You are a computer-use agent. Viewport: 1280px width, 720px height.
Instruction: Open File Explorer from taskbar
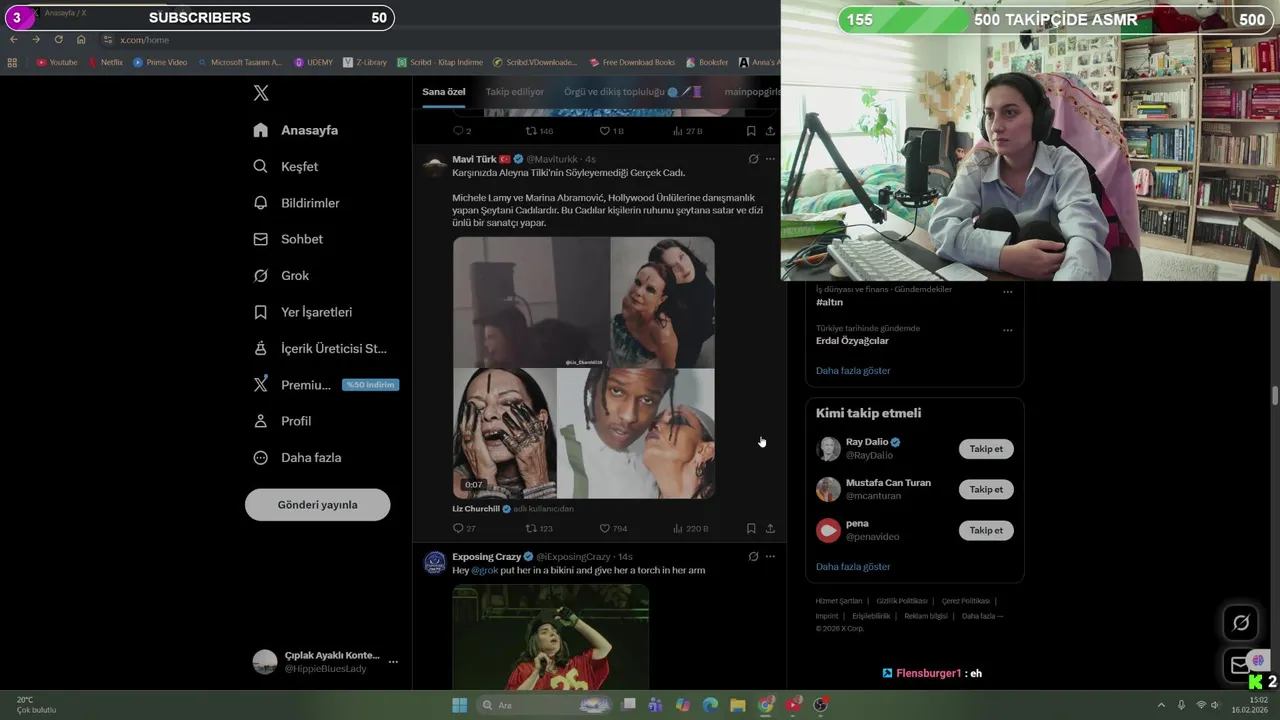[x=737, y=705]
